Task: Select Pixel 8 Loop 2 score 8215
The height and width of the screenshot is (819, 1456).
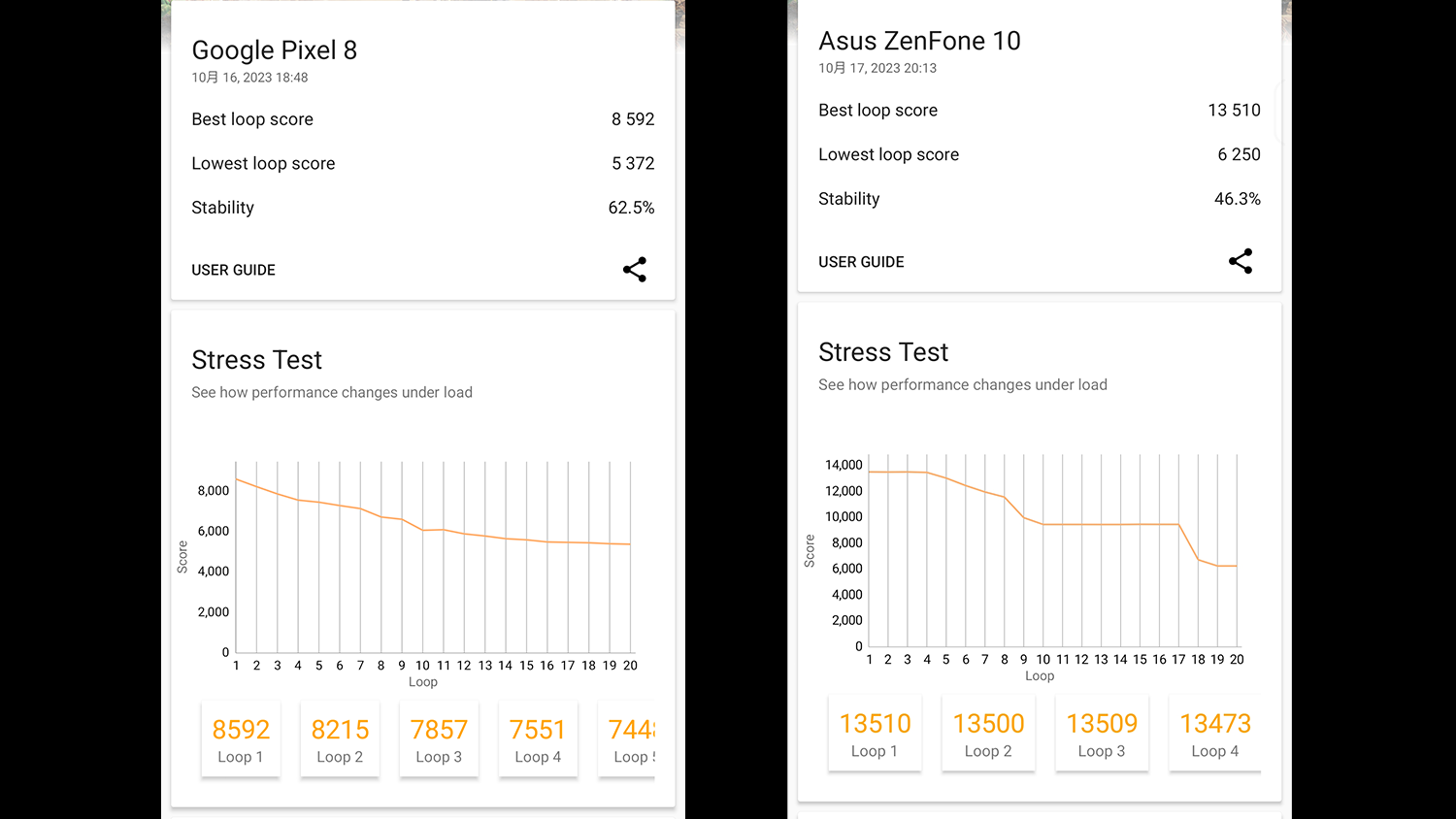Action: coord(340,739)
